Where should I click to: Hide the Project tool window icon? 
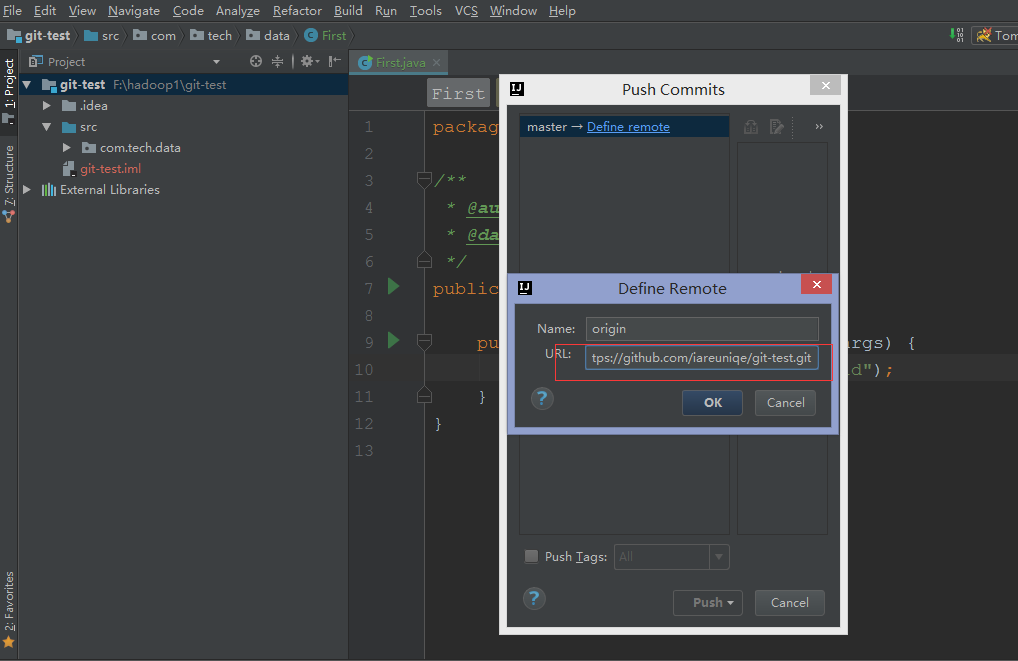pyautogui.click(x=334, y=62)
